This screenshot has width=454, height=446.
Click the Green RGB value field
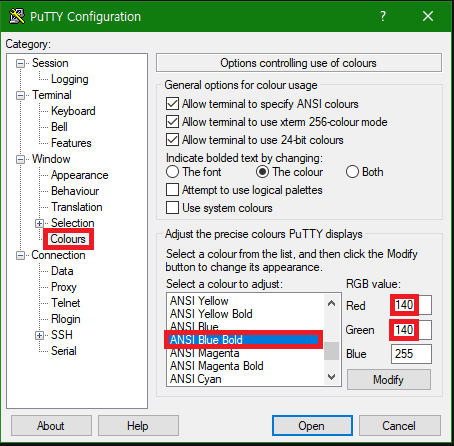[411, 330]
